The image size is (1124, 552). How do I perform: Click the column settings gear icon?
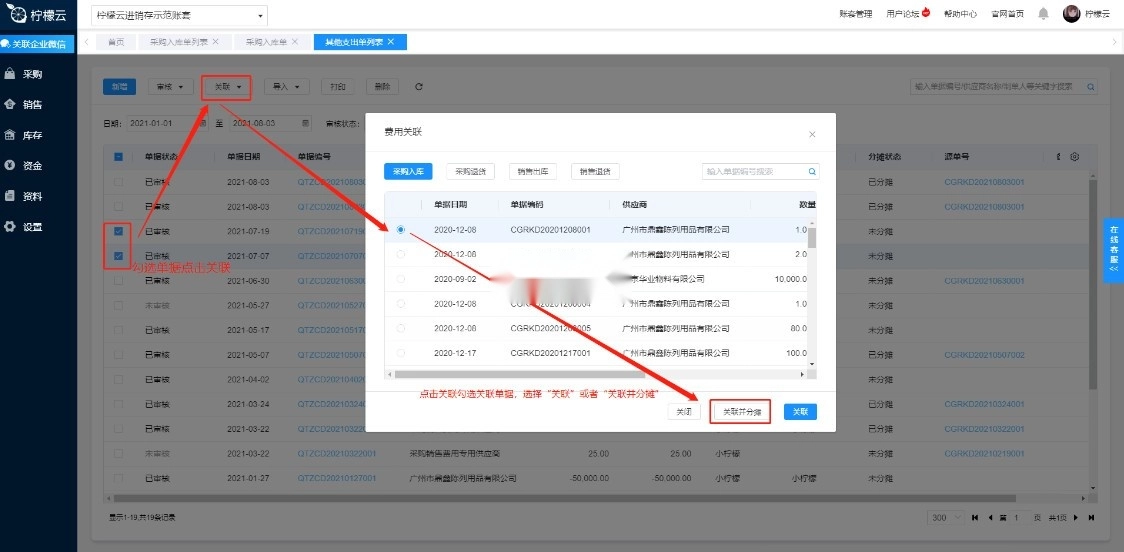(x=1075, y=157)
